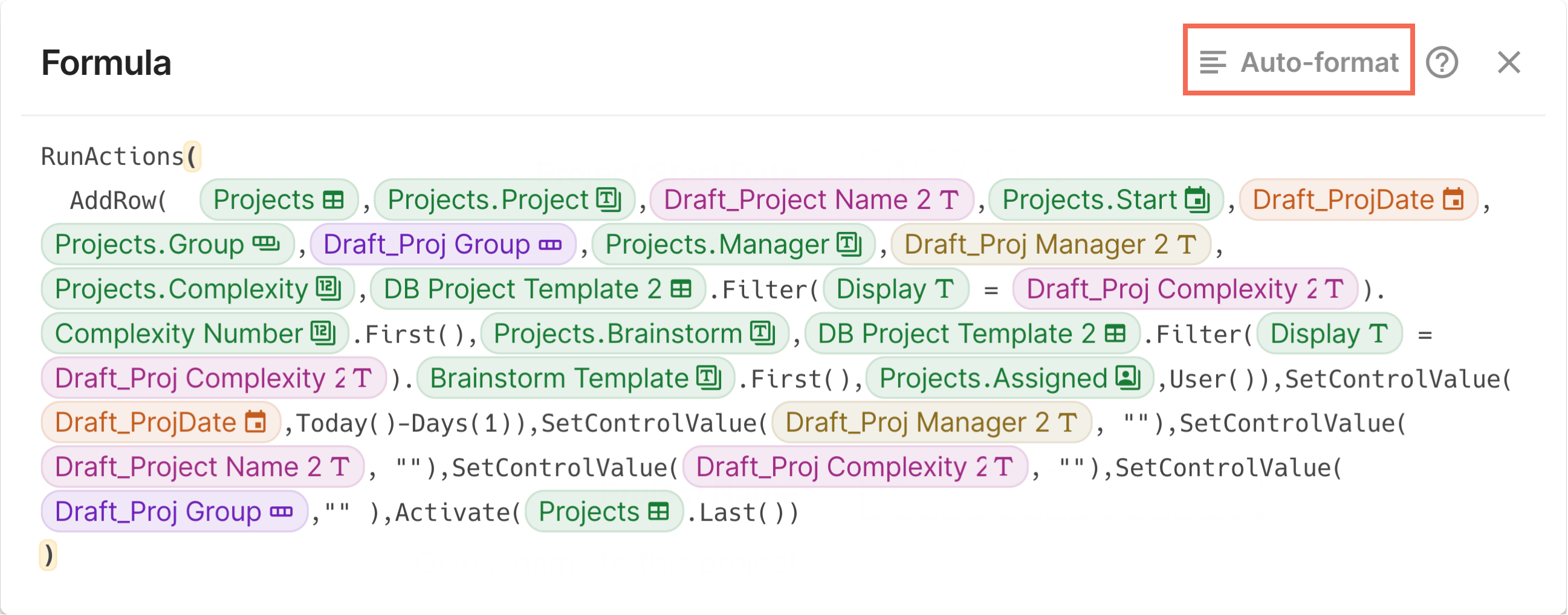Click the Projects.Brainstorm column chip
The width and height of the screenshot is (1568, 615).
point(633,333)
